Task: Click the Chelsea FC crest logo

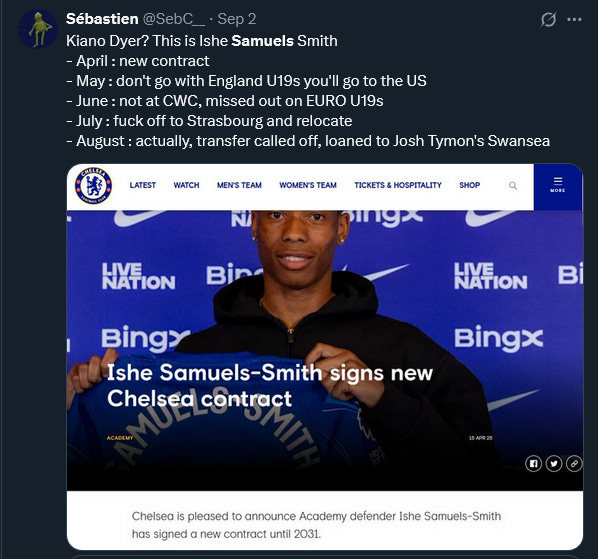Action: tap(93, 186)
